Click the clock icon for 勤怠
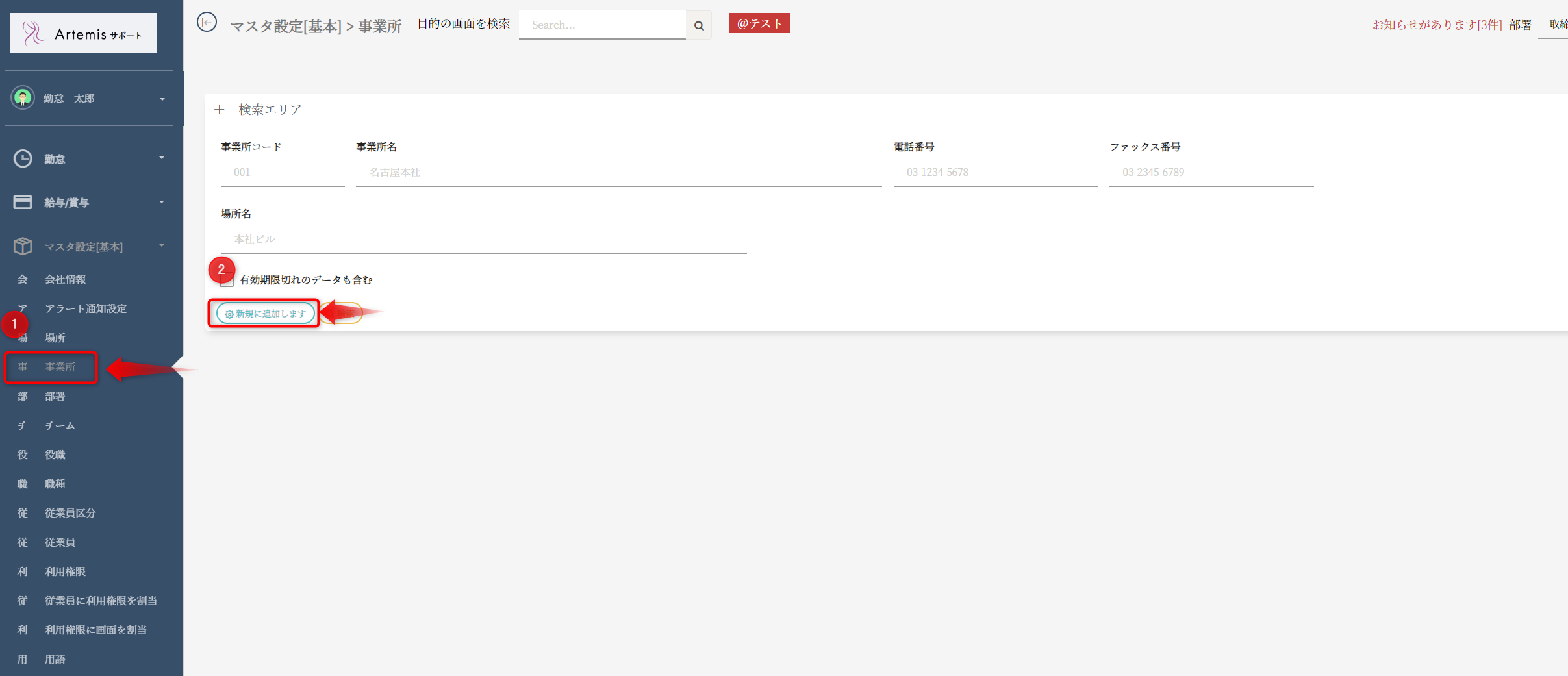Image resolution: width=1568 pixels, height=676 pixels. pos(23,158)
